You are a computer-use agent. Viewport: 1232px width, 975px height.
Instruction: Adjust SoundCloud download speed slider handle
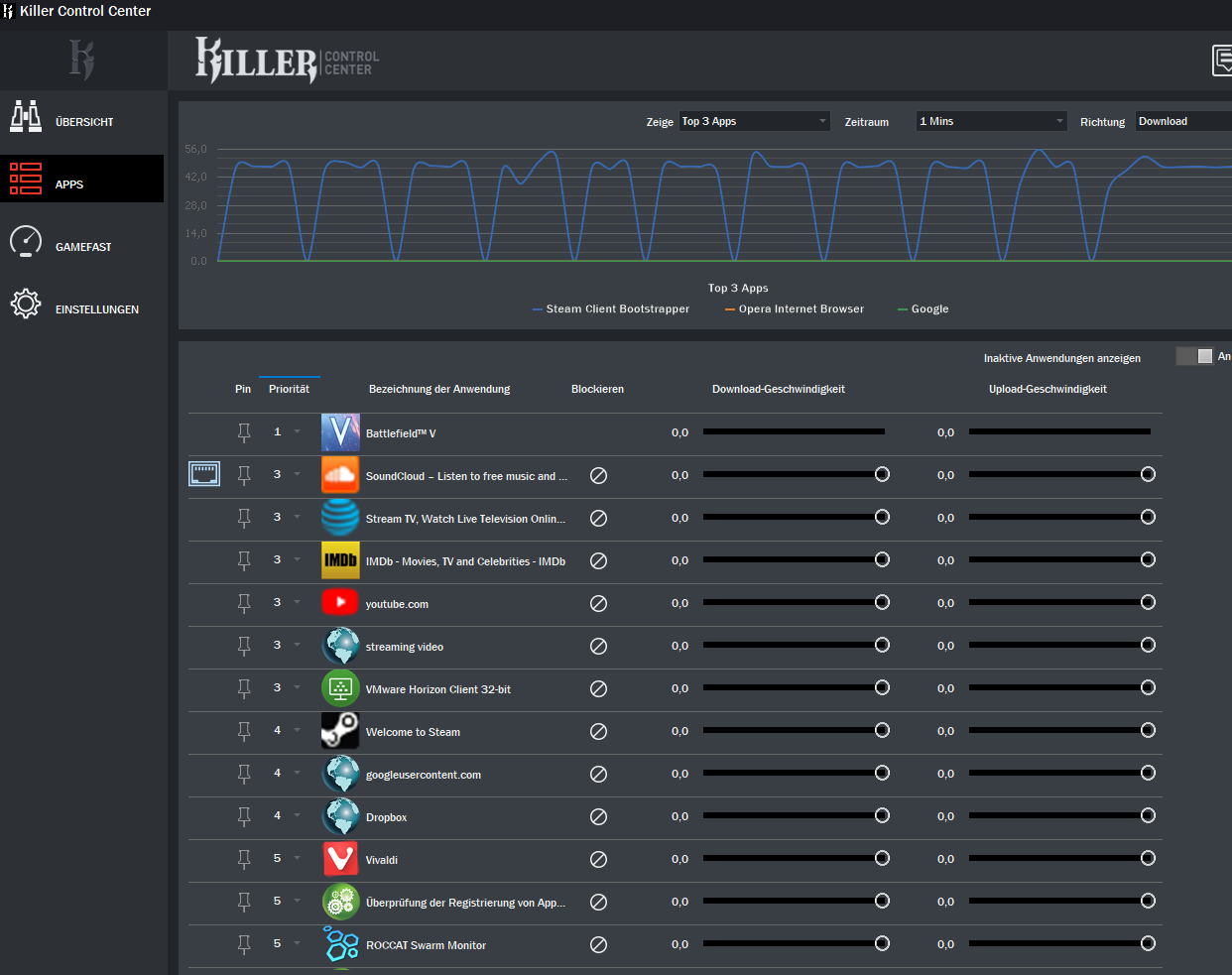tap(882, 474)
